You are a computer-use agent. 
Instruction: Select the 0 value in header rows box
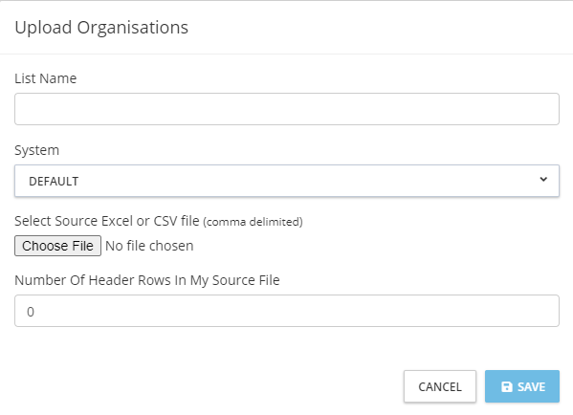tap(31, 312)
